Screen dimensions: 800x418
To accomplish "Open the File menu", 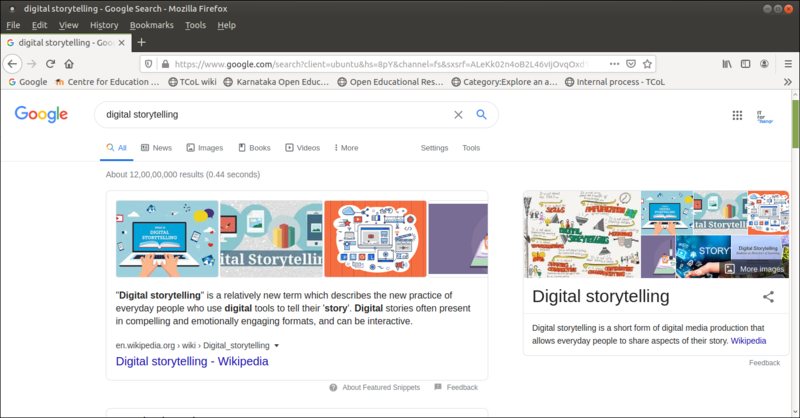I will (13, 25).
